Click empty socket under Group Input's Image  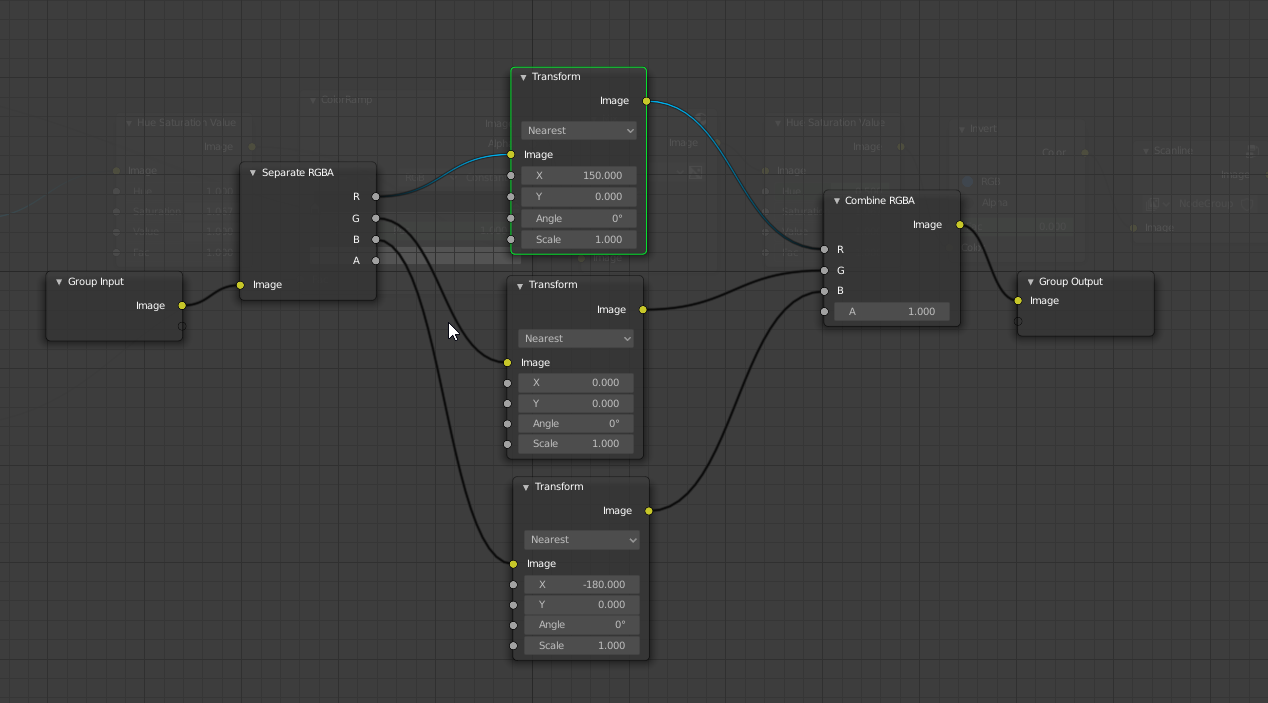coord(182,326)
